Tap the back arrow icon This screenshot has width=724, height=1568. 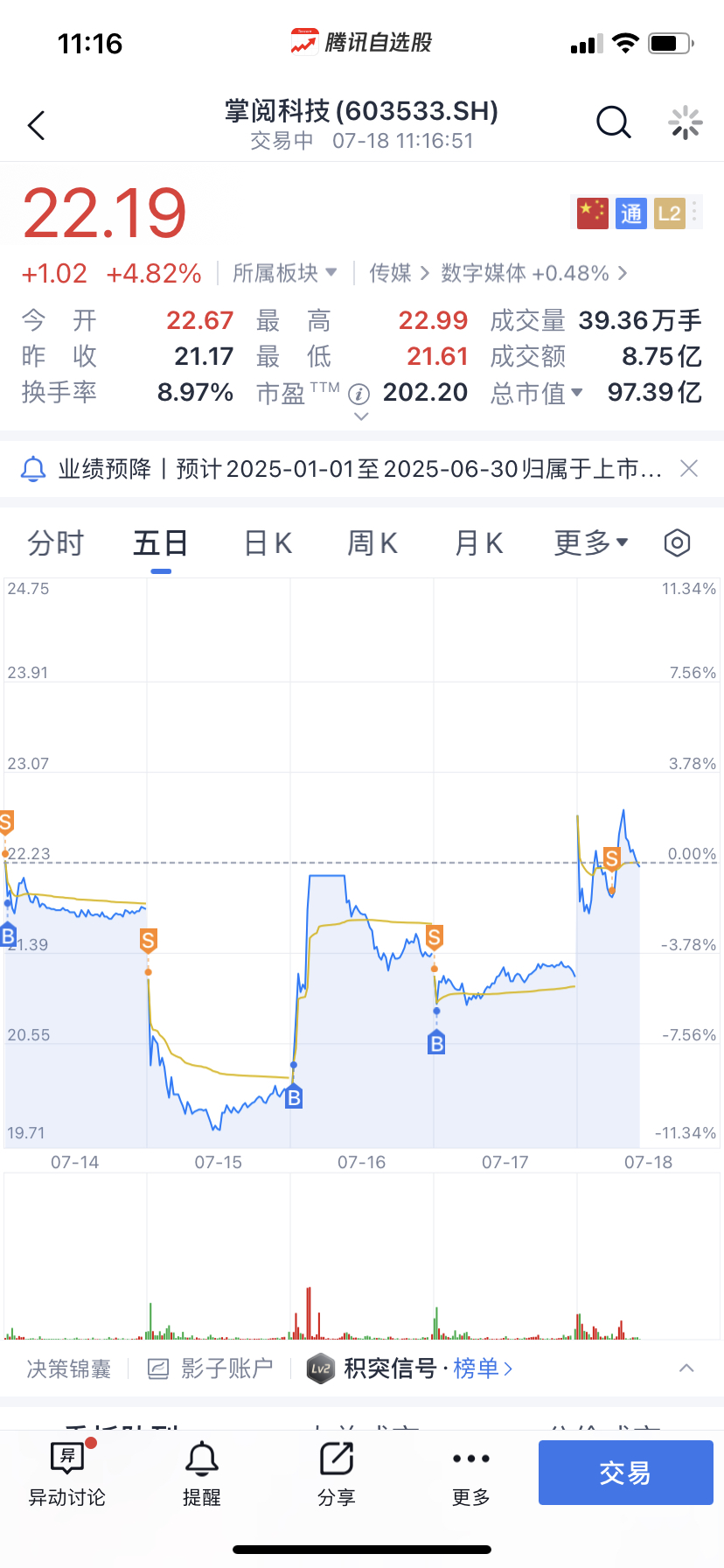click(x=36, y=126)
